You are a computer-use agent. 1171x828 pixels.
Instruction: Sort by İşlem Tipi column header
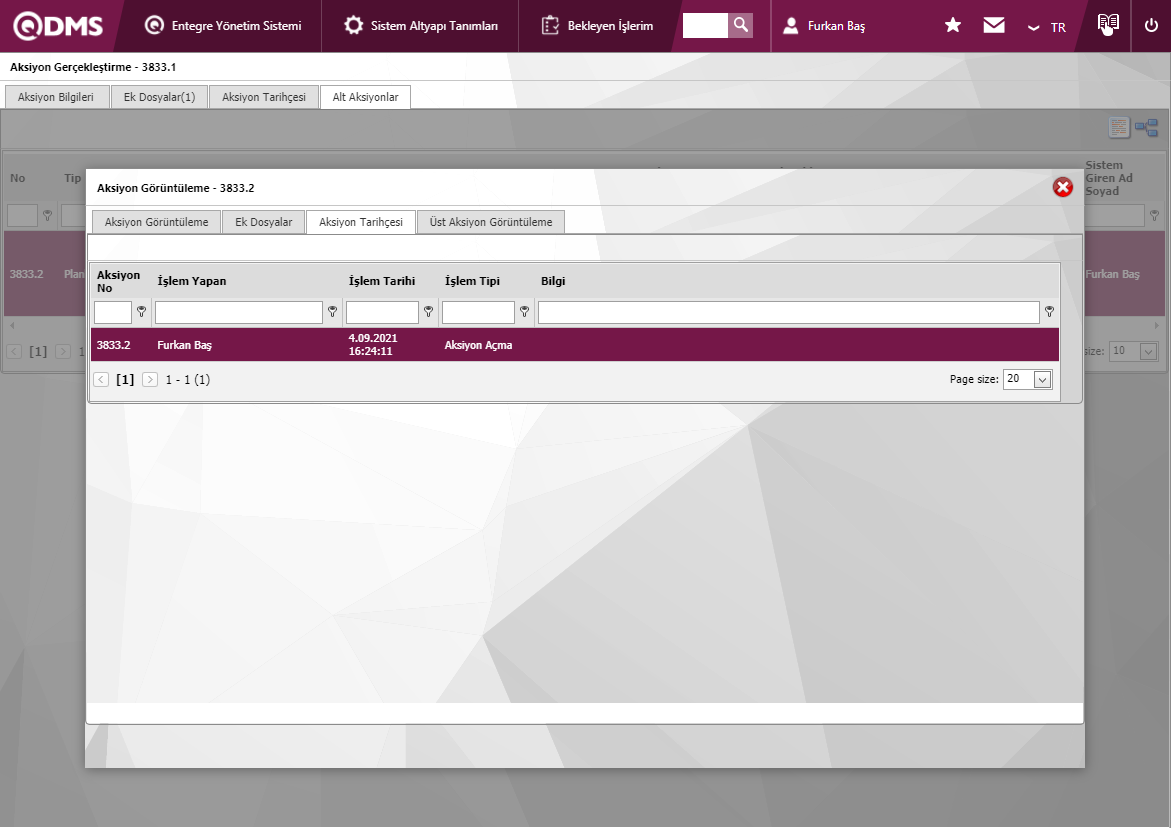click(x=472, y=281)
